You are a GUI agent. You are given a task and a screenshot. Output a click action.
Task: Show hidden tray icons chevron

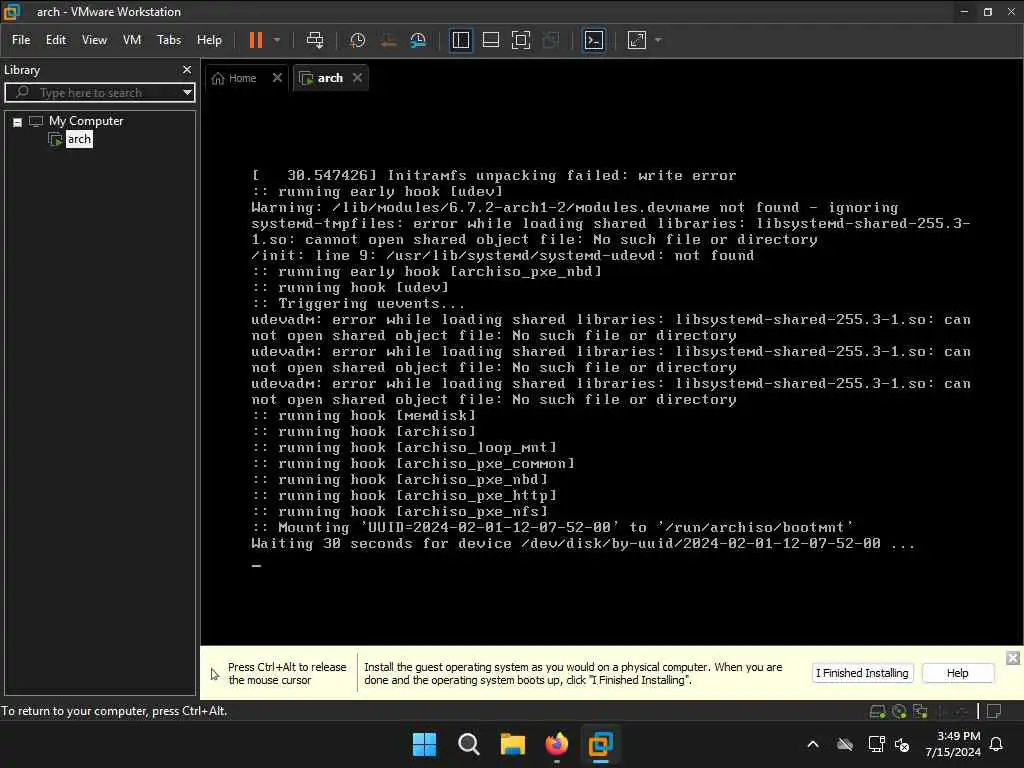813,744
